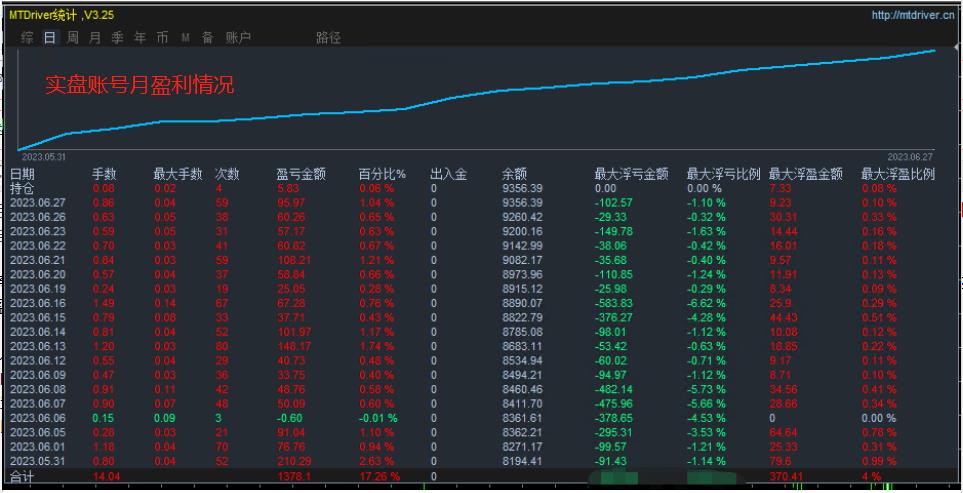Click the max floating loss -583.83
The width and height of the screenshot is (963, 493).
614,303
